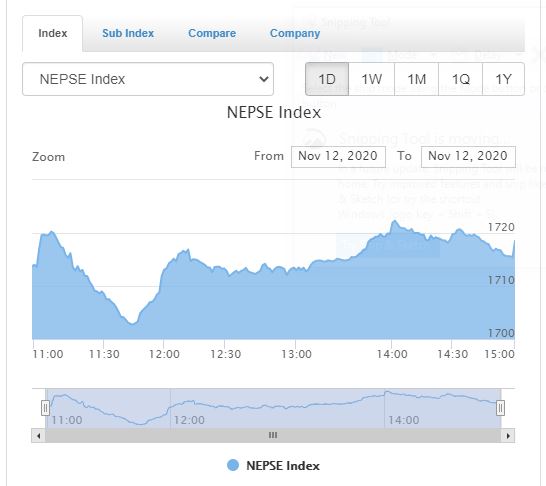
Task: Click the navigator scrollbar left arrow
Action: click(x=38, y=436)
